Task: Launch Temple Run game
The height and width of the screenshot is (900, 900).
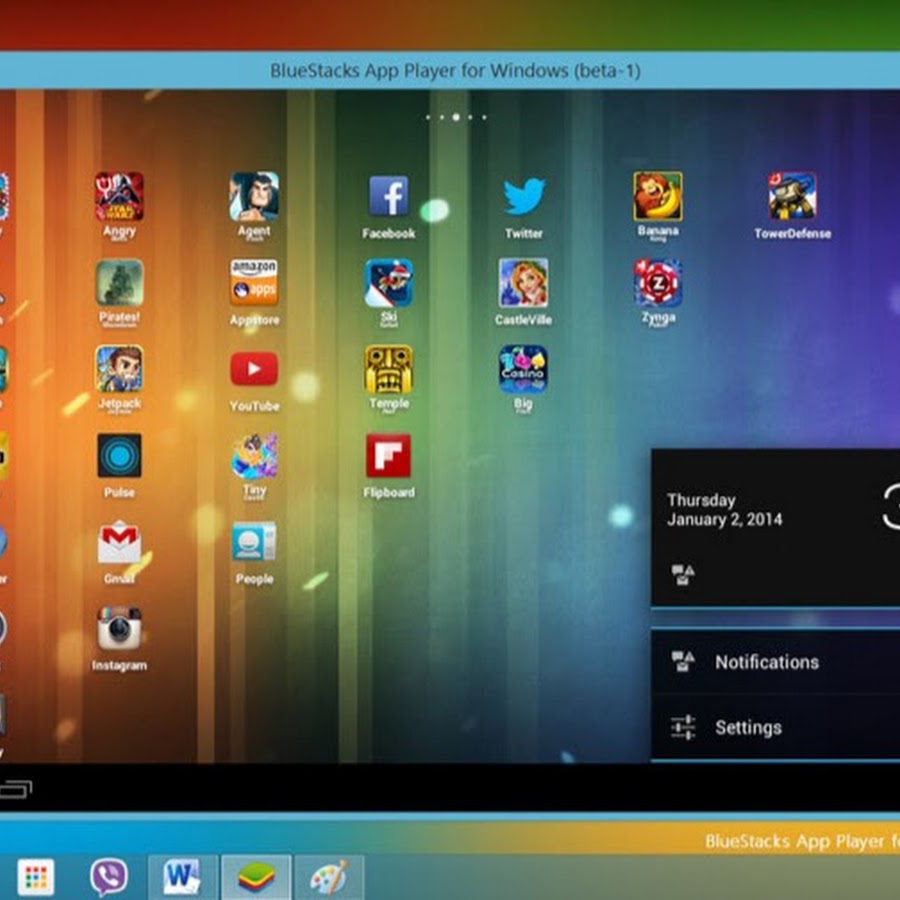Action: pyautogui.click(x=388, y=370)
